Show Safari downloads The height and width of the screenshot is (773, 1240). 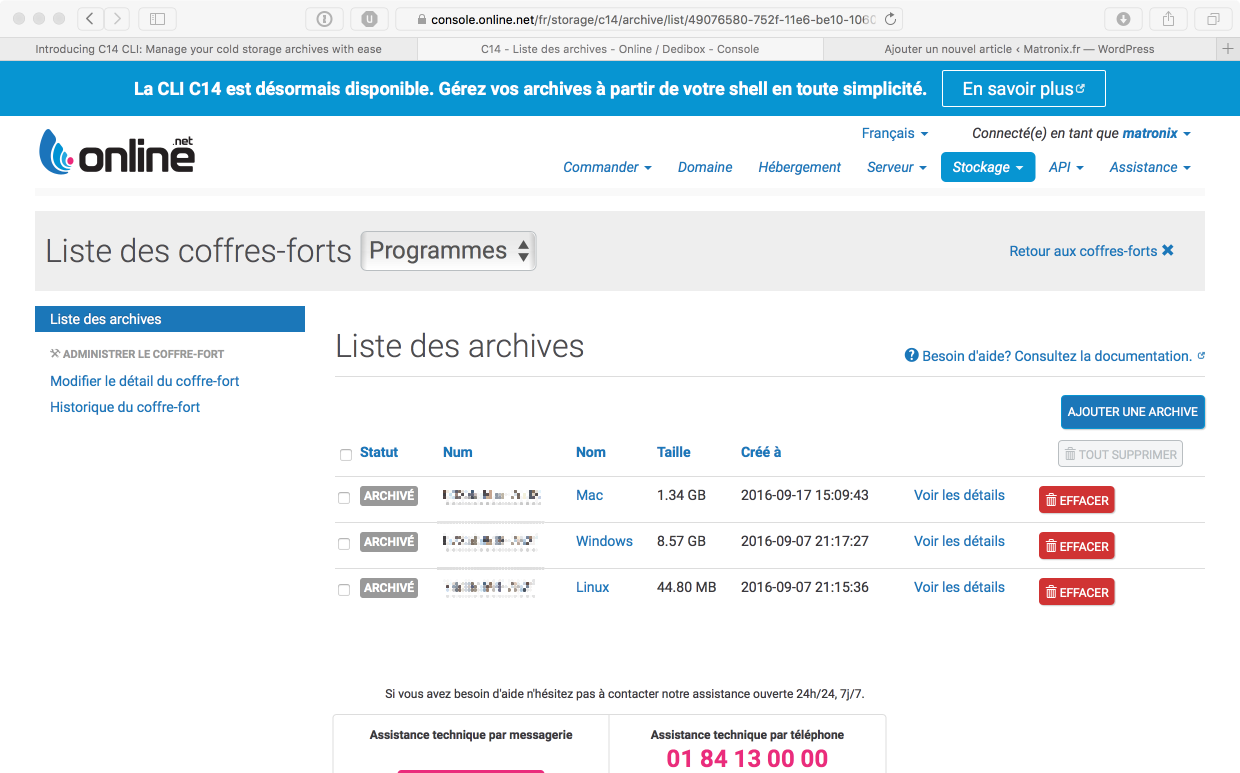(x=1123, y=18)
